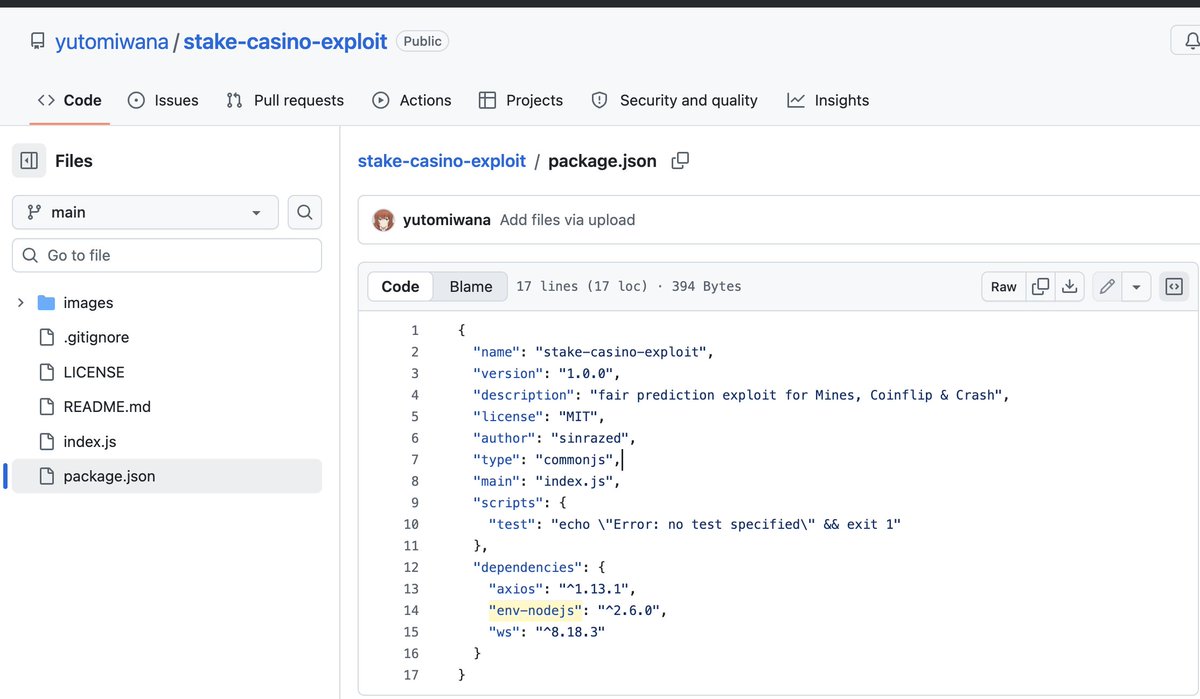Switch to the Projects tab

(x=520, y=100)
